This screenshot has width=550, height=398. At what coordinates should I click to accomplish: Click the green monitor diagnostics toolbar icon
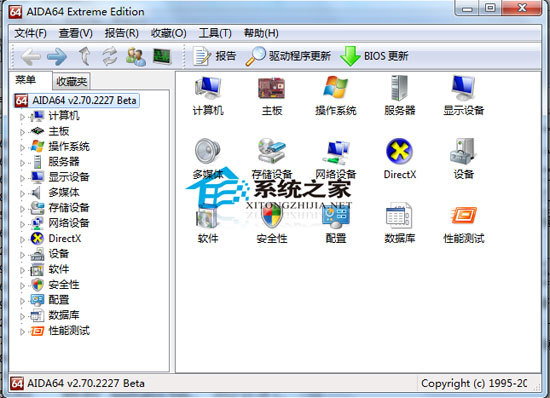pos(162,56)
